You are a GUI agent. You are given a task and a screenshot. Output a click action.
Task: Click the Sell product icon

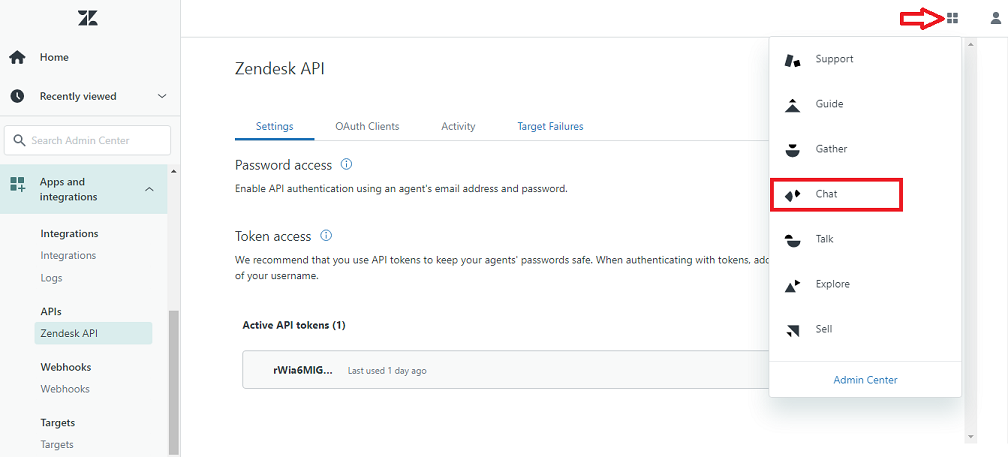pyautogui.click(x=793, y=330)
